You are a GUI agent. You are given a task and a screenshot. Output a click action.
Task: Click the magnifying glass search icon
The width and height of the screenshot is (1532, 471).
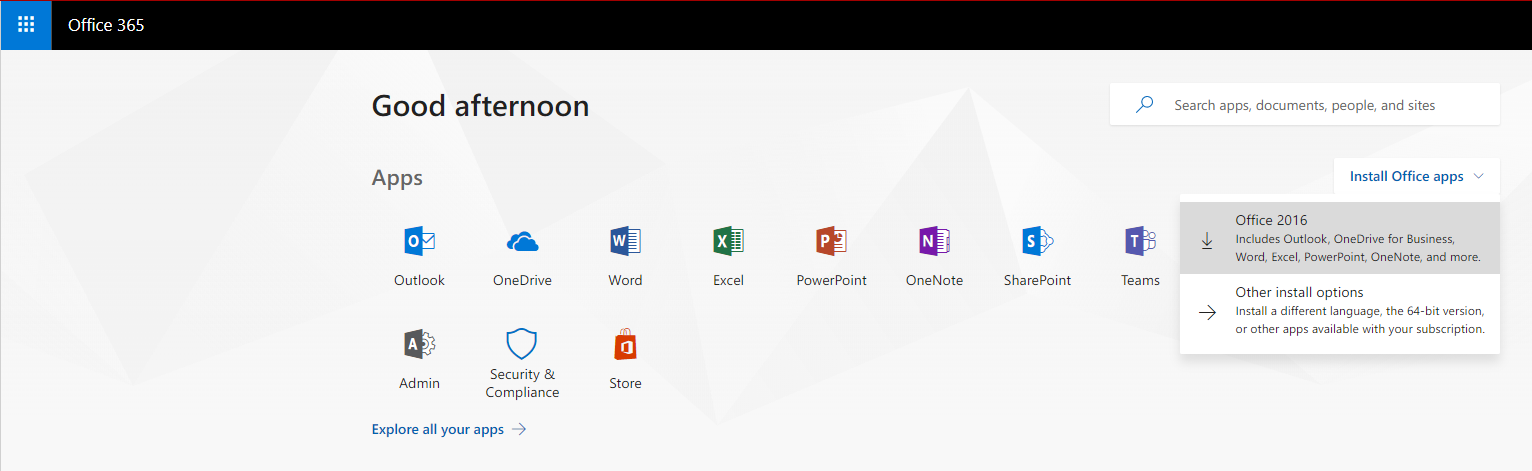click(1145, 105)
